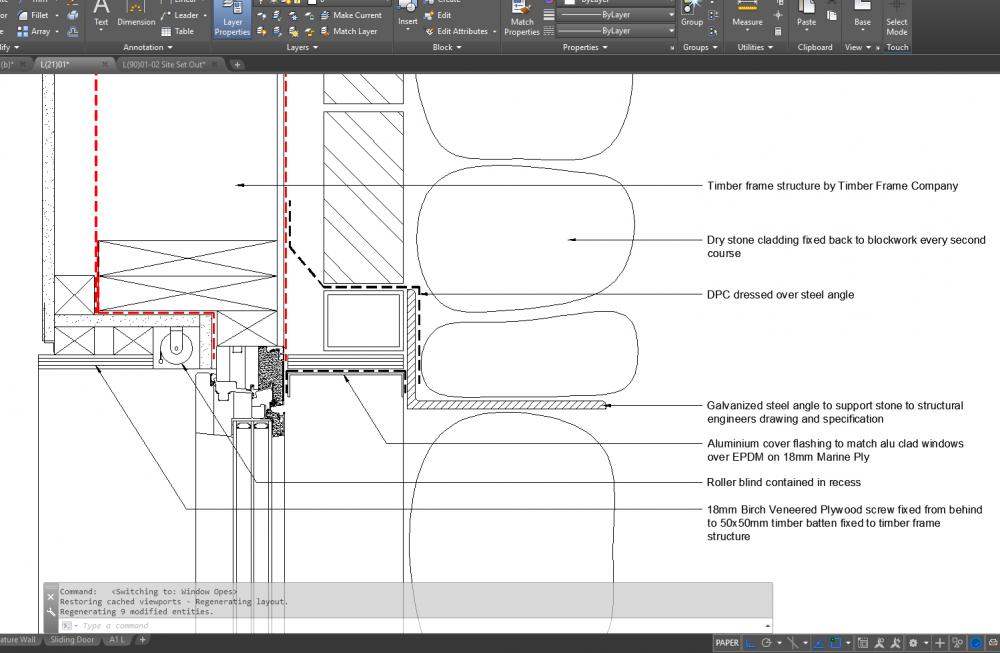
Task: Click Annotation Monitor plus icon
Action: pos(939,643)
